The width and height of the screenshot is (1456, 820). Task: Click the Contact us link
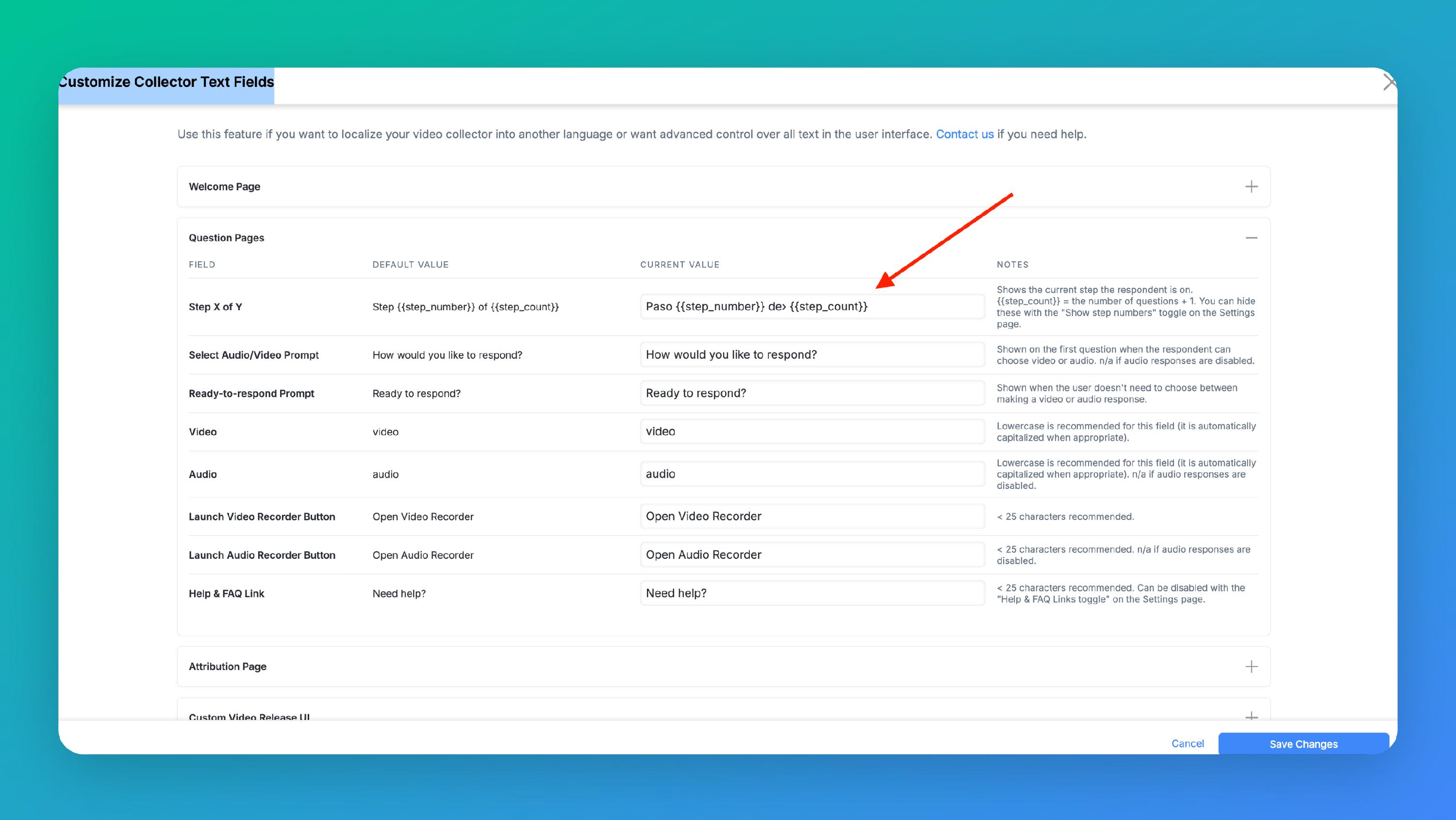(x=964, y=134)
